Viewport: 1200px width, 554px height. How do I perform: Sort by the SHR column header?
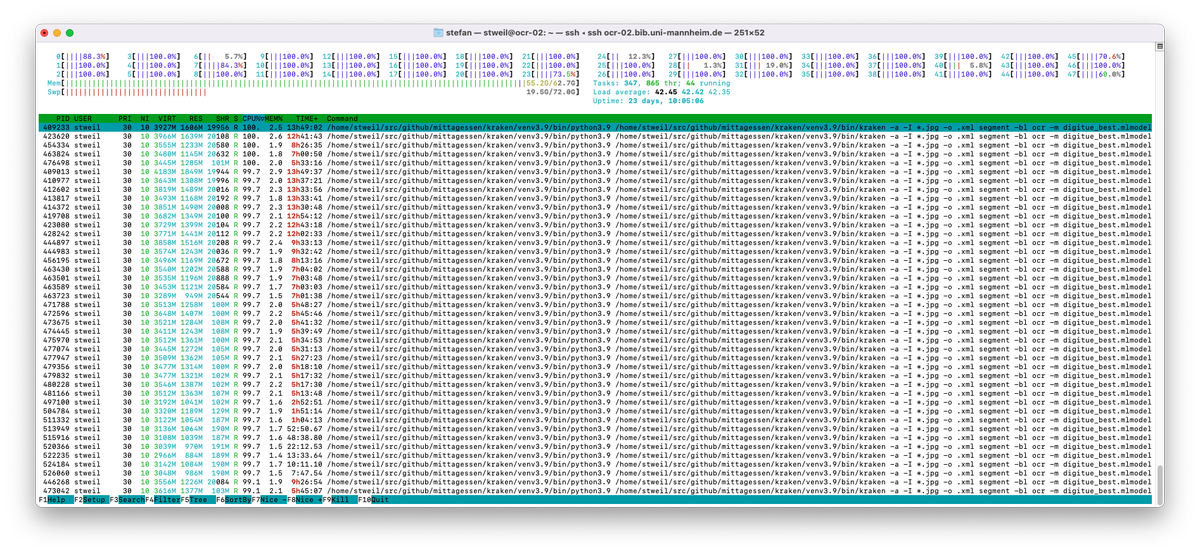(221, 119)
